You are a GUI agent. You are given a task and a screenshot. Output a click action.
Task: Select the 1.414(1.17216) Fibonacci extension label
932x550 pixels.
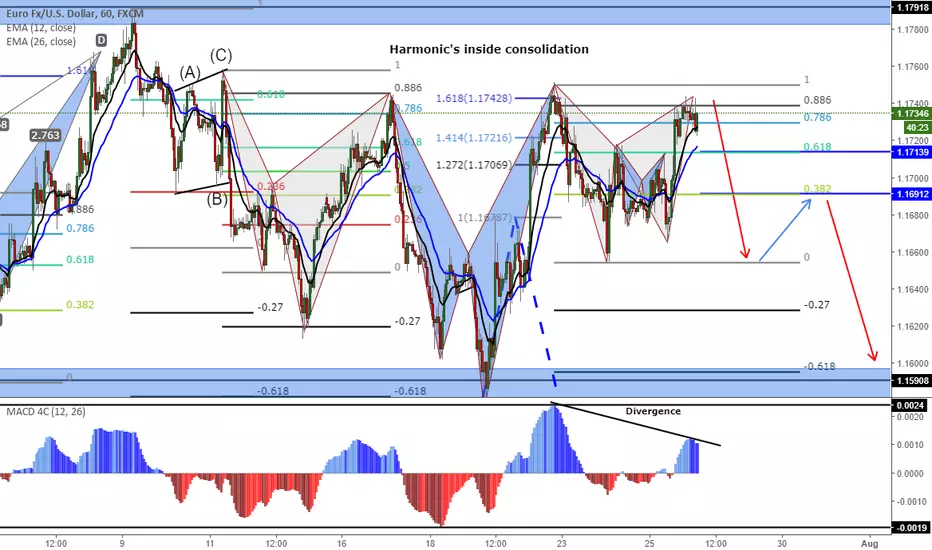pos(474,138)
